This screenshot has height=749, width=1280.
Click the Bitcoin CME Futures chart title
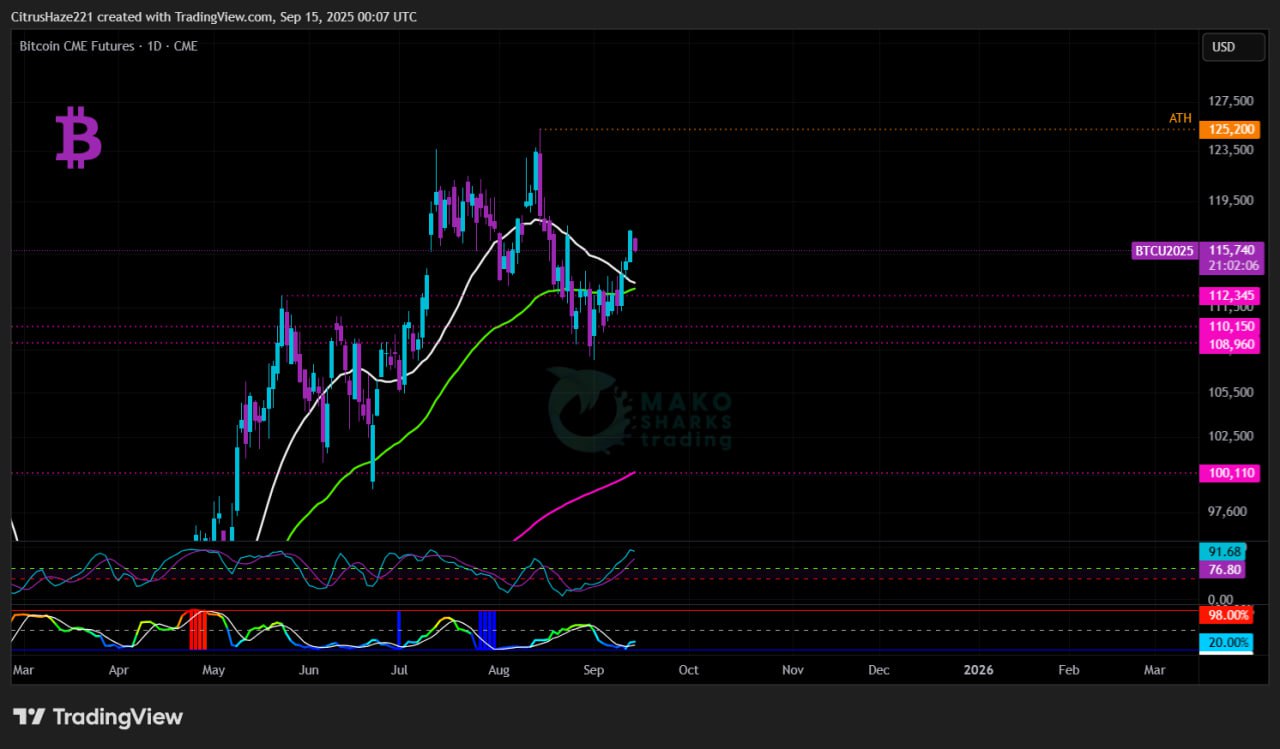click(x=108, y=46)
